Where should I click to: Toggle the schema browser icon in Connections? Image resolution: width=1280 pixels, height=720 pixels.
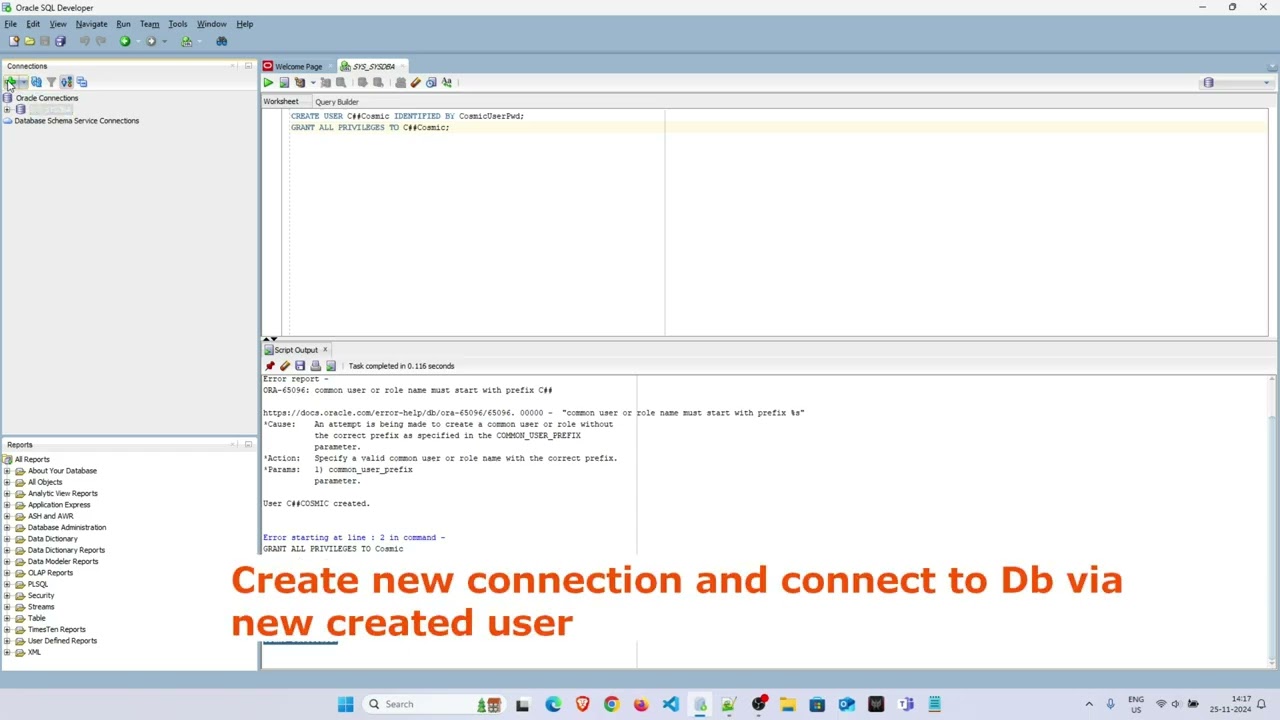click(x=66, y=82)
